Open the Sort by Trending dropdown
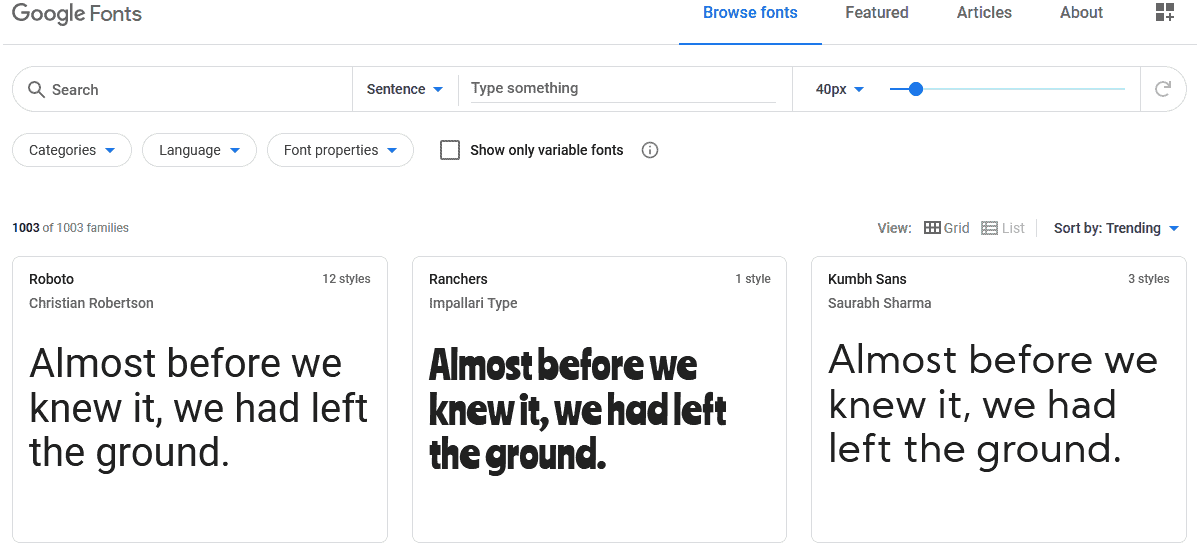The image size is (1200, 546). click(1117, 228)
